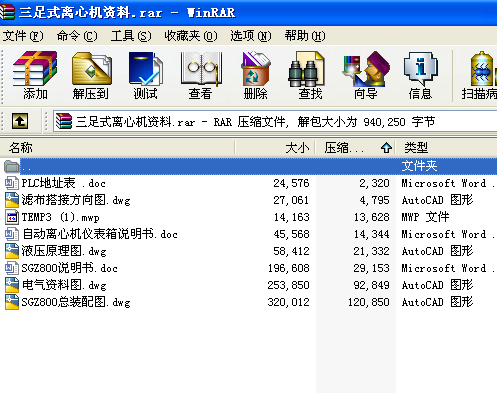Open the 命令(C) menu
This screenshot has width=497, height=393.
click(77, 36)
